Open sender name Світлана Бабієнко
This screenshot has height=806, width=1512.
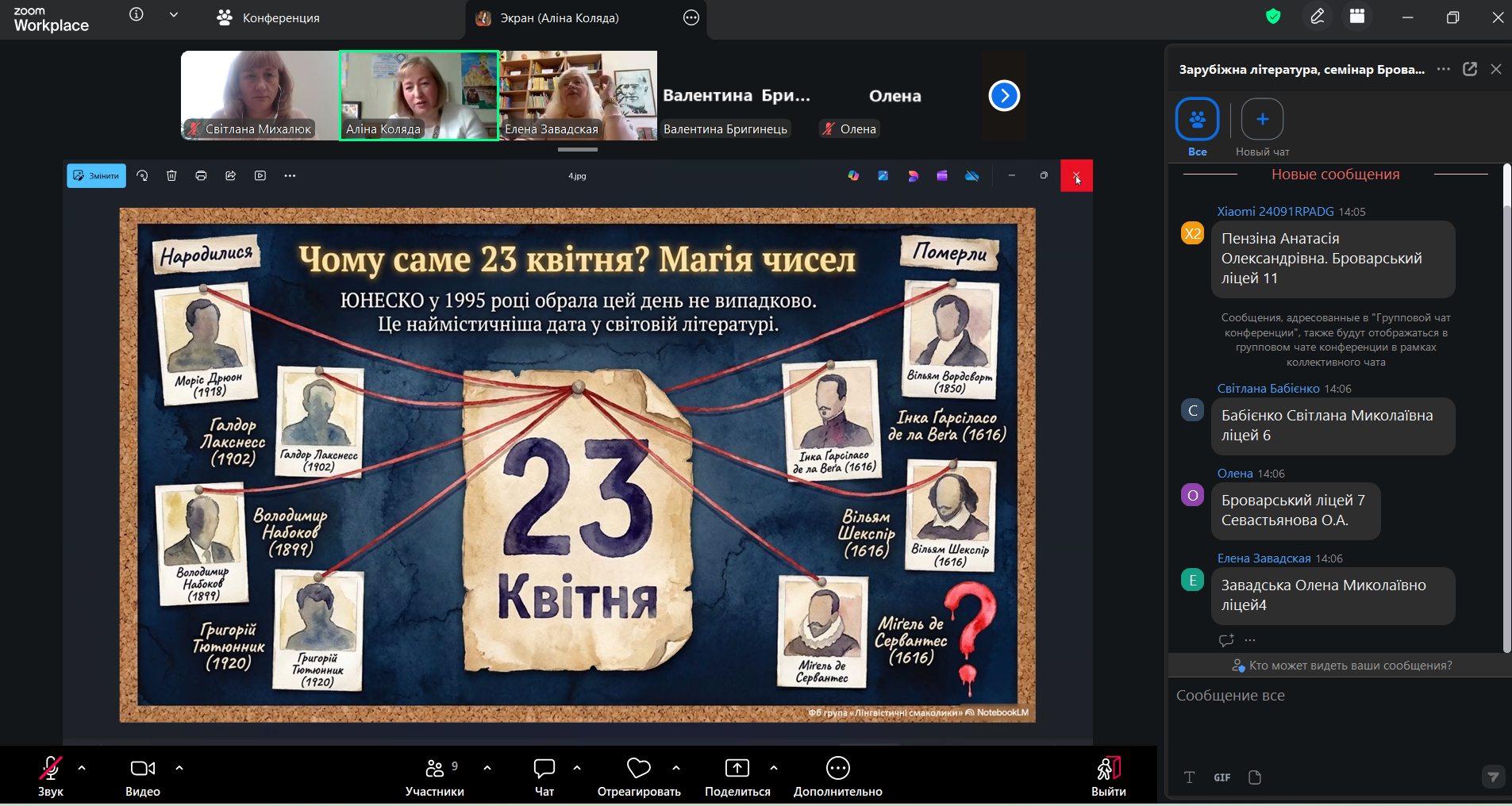(1268, 389)
